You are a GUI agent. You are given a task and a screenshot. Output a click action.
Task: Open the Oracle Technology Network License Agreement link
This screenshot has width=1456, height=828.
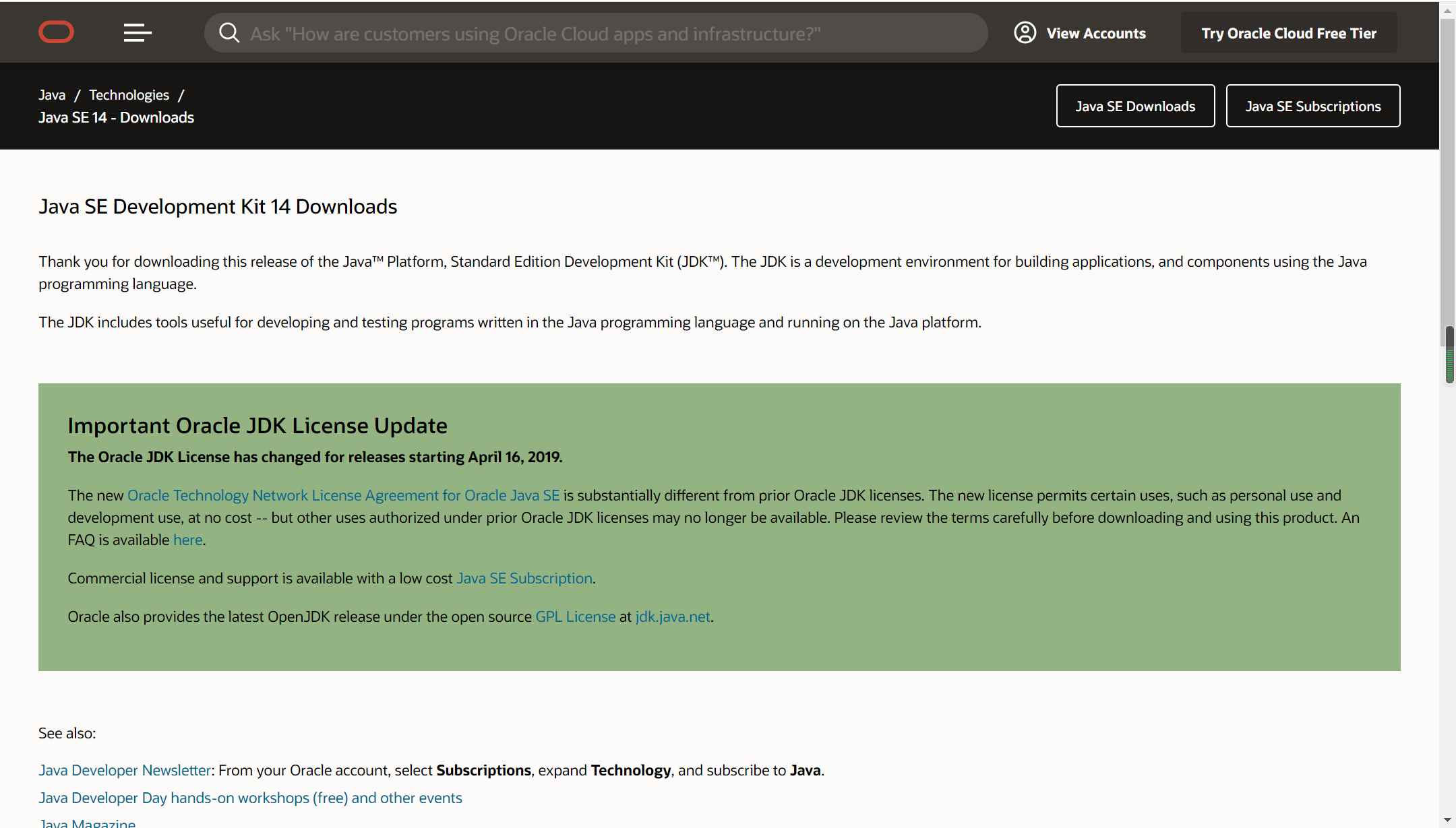click(343, 495)
